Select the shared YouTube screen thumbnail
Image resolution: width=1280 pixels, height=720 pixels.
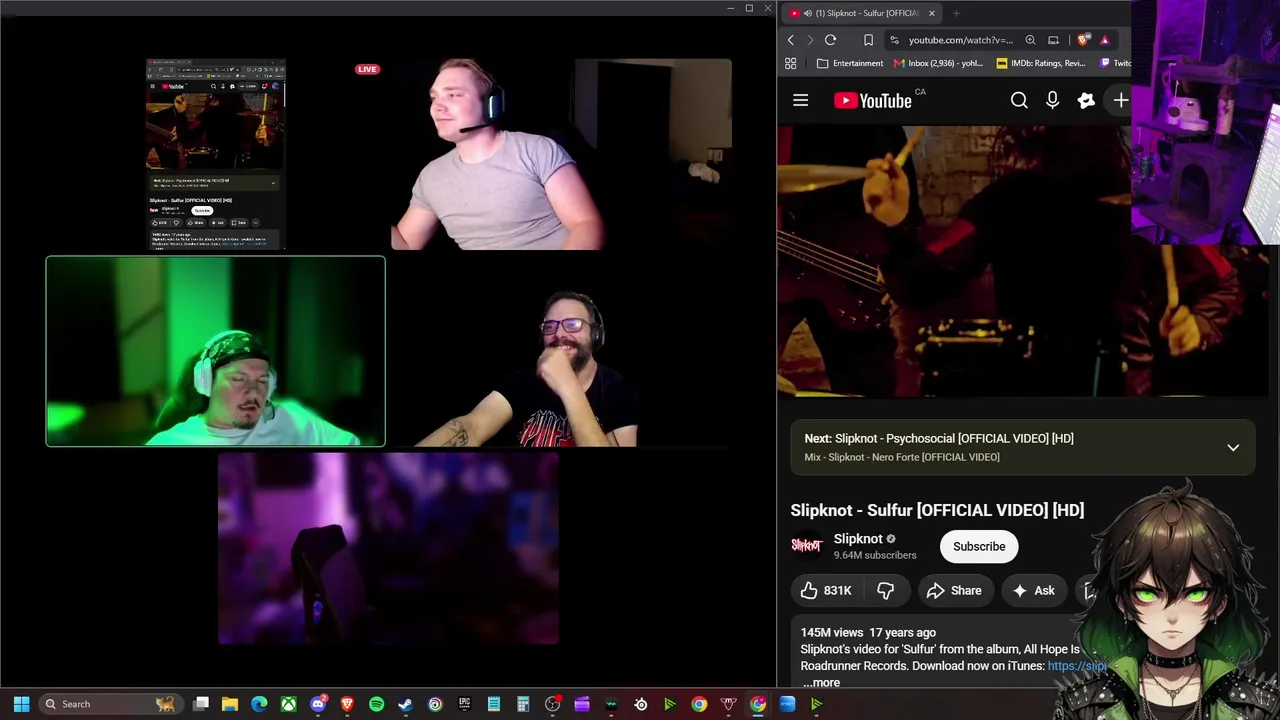click(x=215, y=154)
